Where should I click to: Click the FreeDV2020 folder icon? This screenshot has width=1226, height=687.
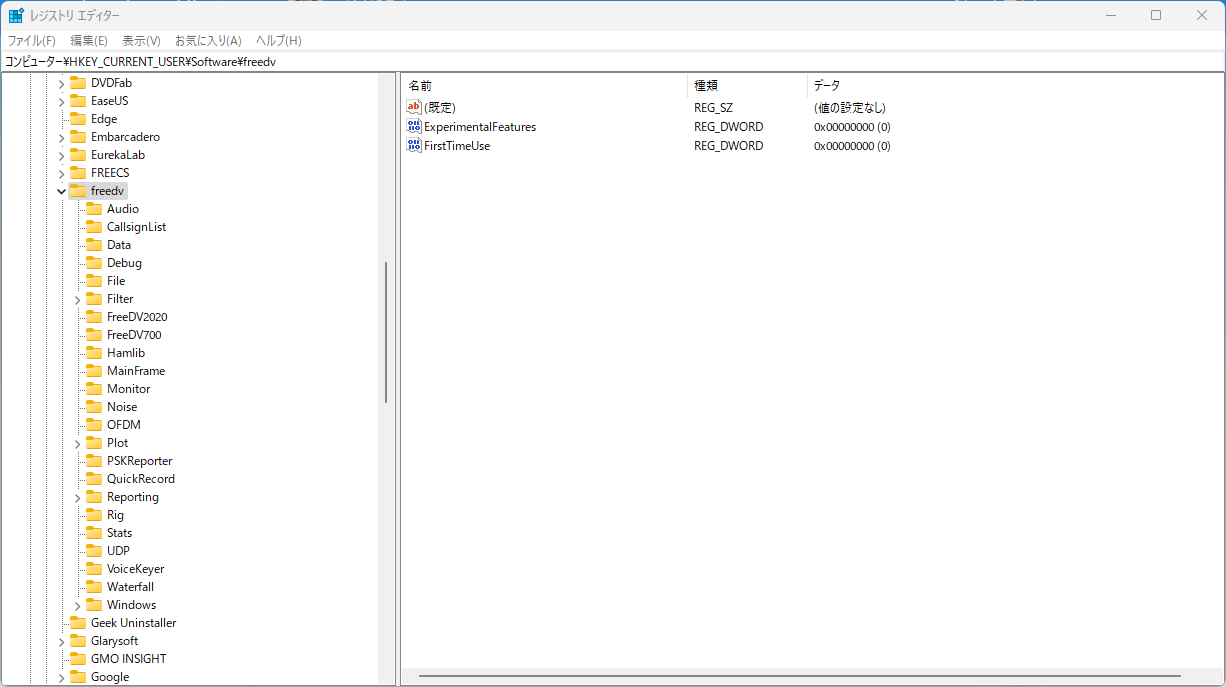coord(94,317)
